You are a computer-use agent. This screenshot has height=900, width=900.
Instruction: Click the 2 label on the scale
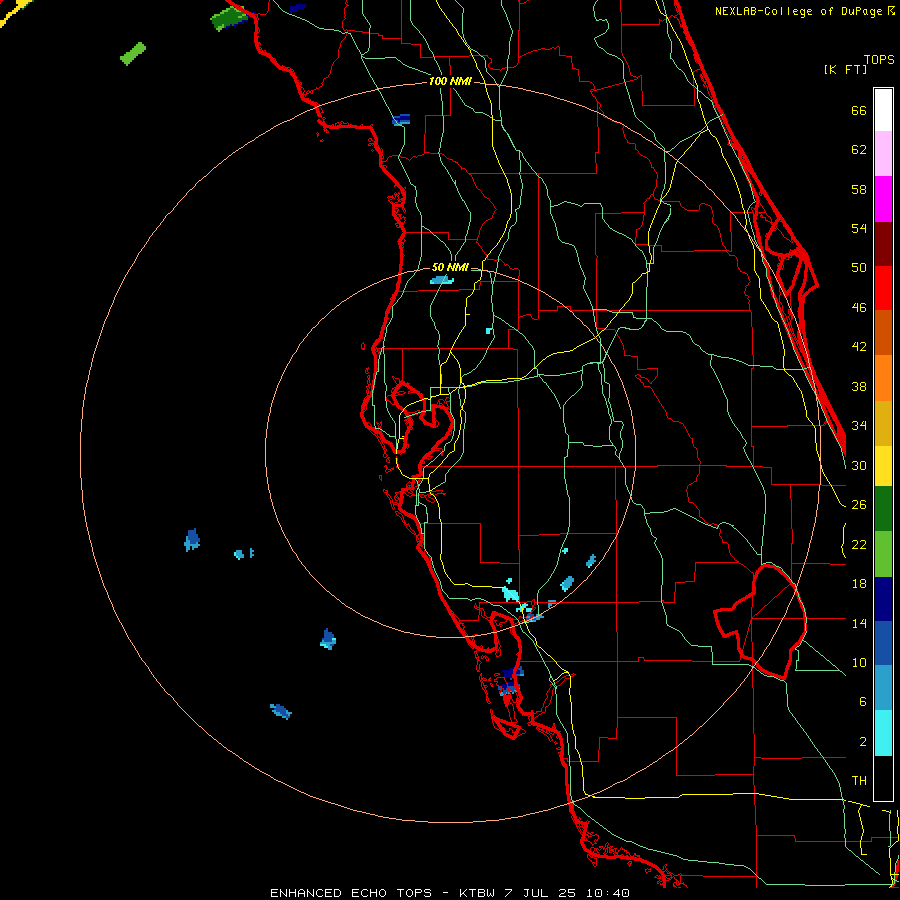(x=863, y=742)
